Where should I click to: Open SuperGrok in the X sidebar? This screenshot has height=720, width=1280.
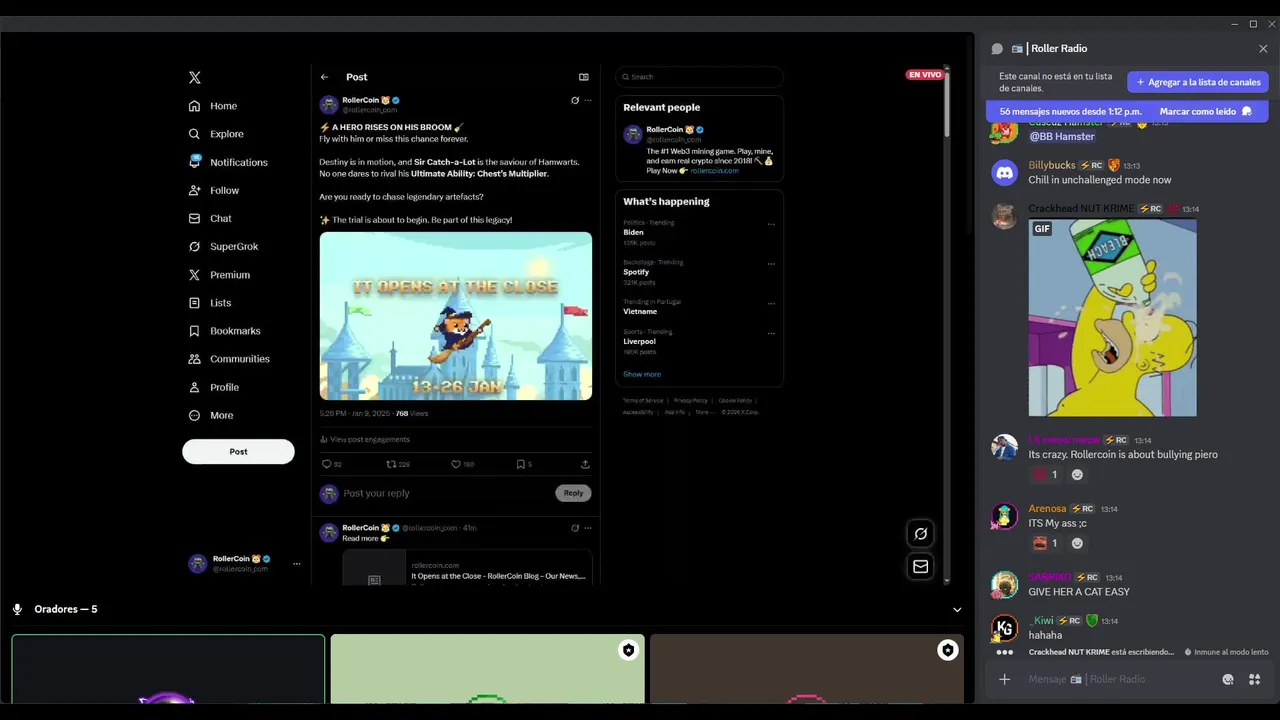click(x=223, y=246)
